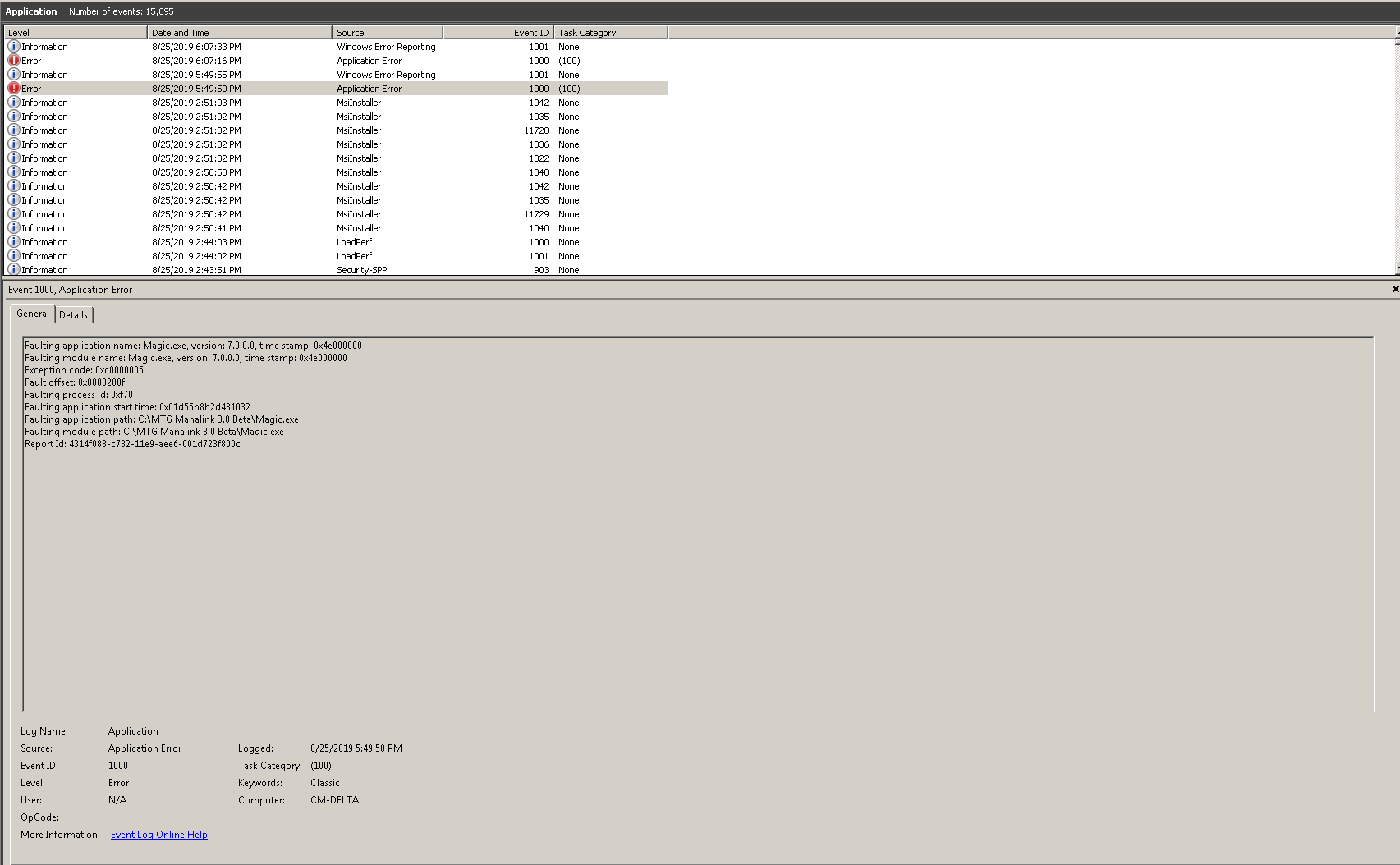The height and width of the screenshot is (865, 1400).
Task: Click the 'Faulting application name: Magic.exe' line
Action: pyautogui.click(x=193, y=346)
